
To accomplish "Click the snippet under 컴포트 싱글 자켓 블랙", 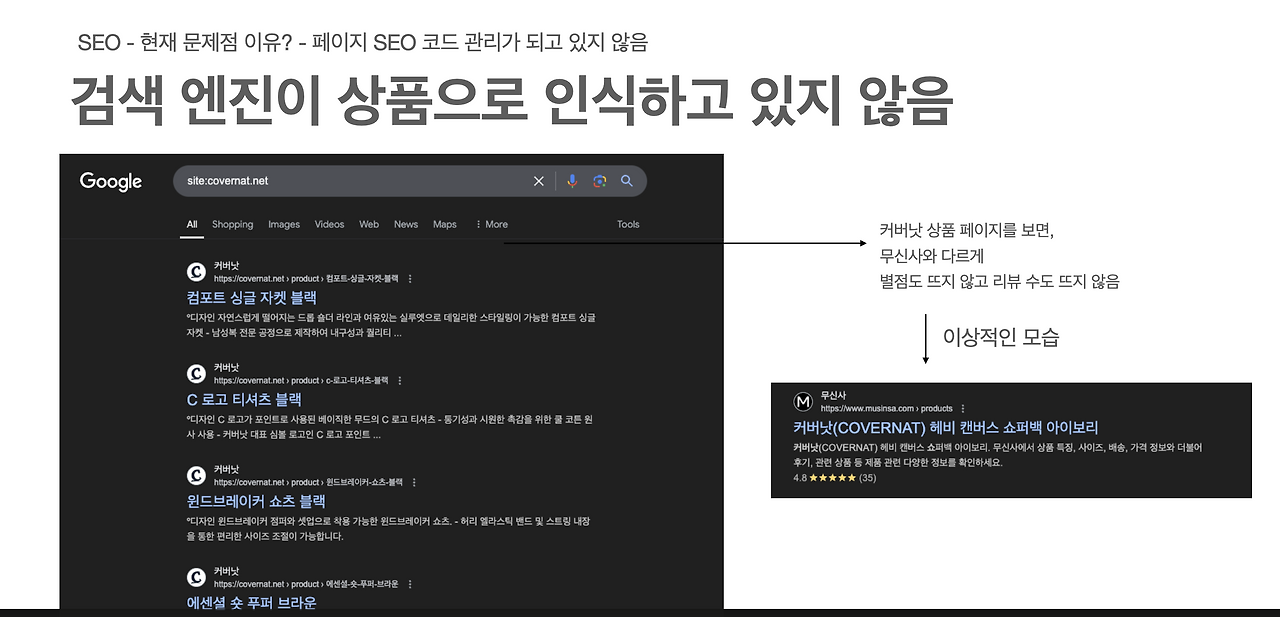I will pos(391,325).
